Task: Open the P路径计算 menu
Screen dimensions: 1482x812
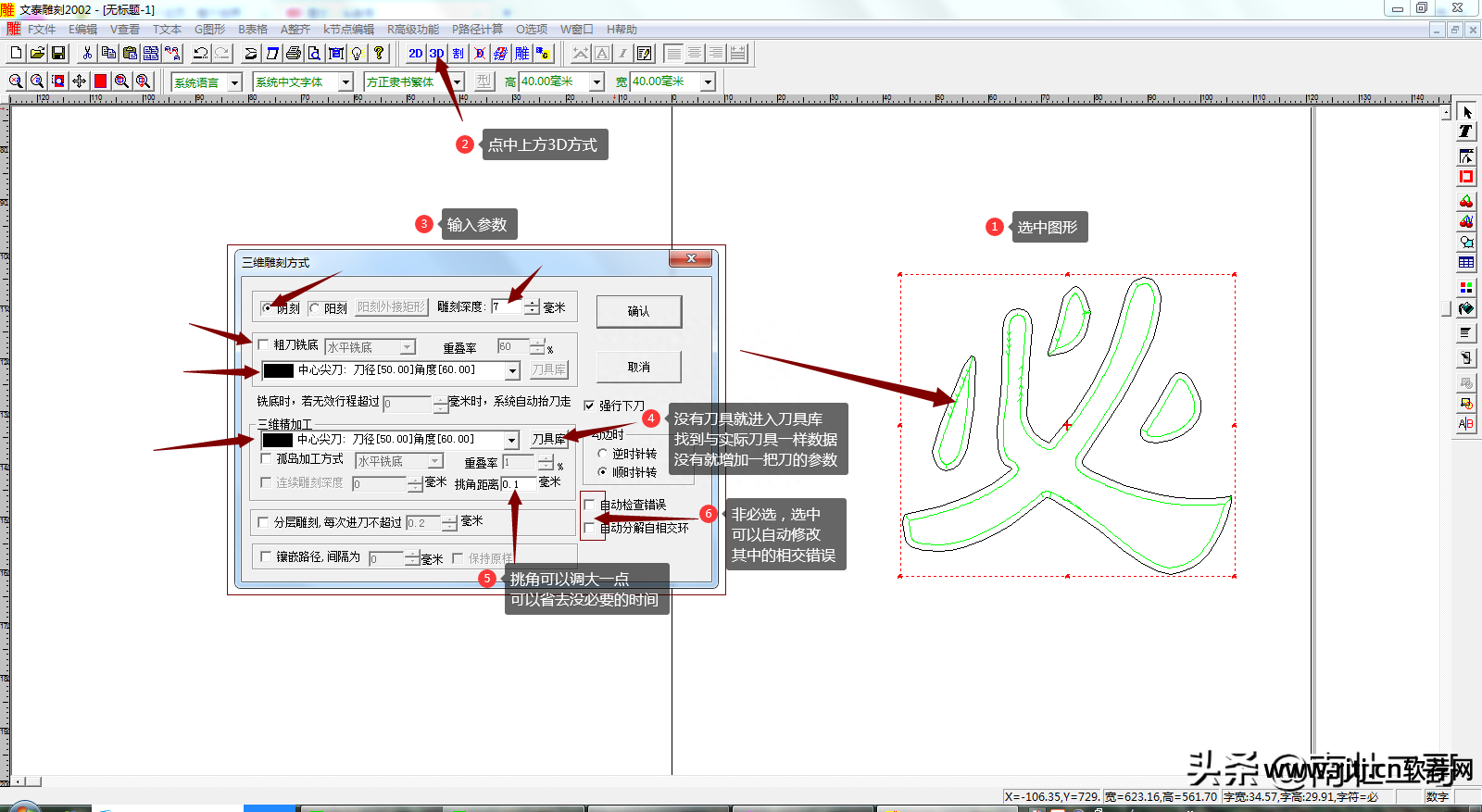Action: [x=477, y=30]
